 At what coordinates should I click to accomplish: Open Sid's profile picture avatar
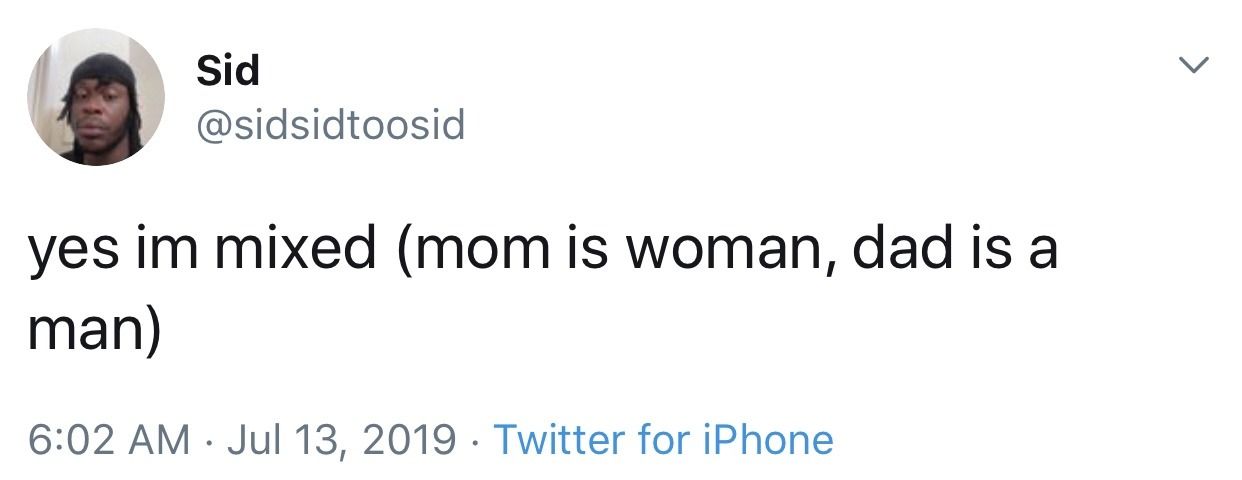coord(95,97)
